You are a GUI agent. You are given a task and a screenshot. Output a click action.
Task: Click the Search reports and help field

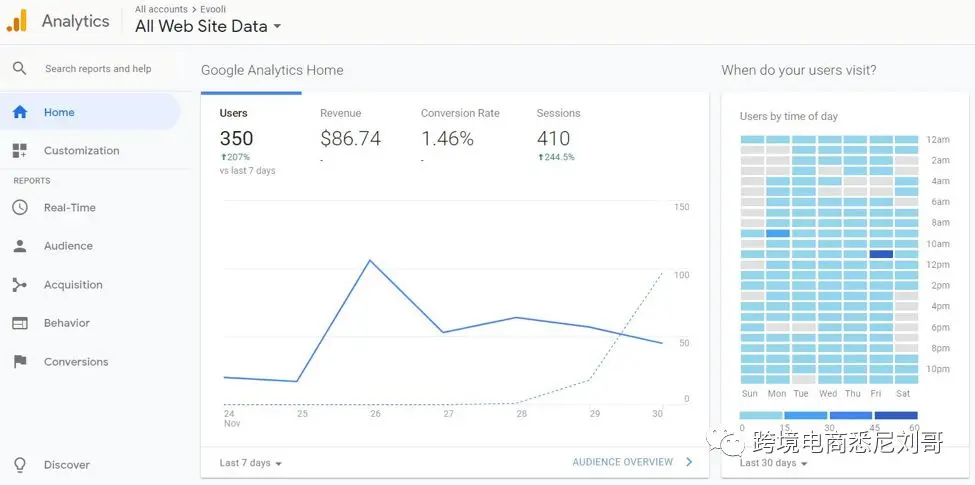(98, 69)
